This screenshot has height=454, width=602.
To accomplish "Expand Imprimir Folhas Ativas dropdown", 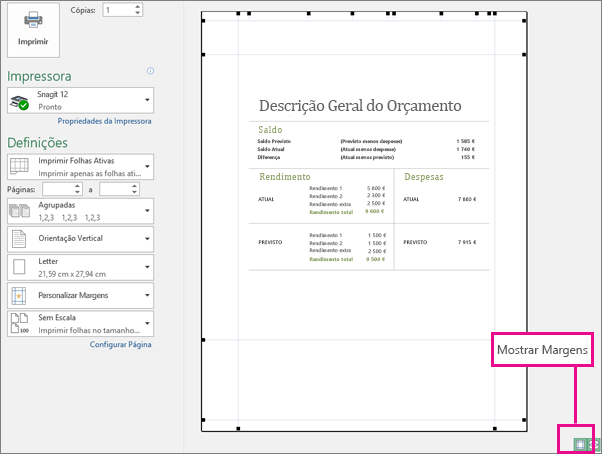I will tap(80, 167).
